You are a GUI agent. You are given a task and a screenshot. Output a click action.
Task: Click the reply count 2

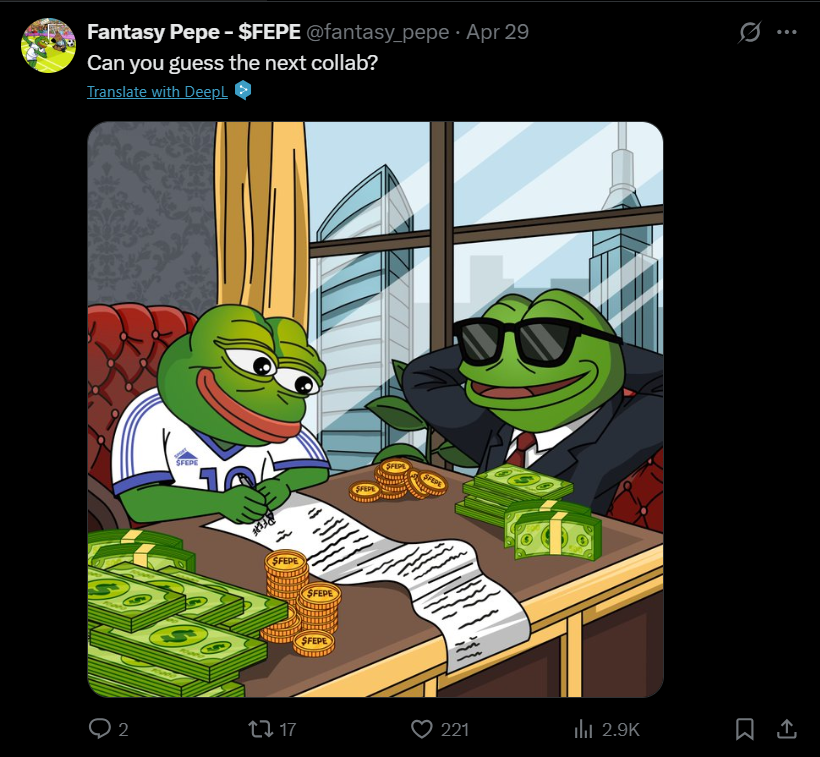[x=123, y=729]
